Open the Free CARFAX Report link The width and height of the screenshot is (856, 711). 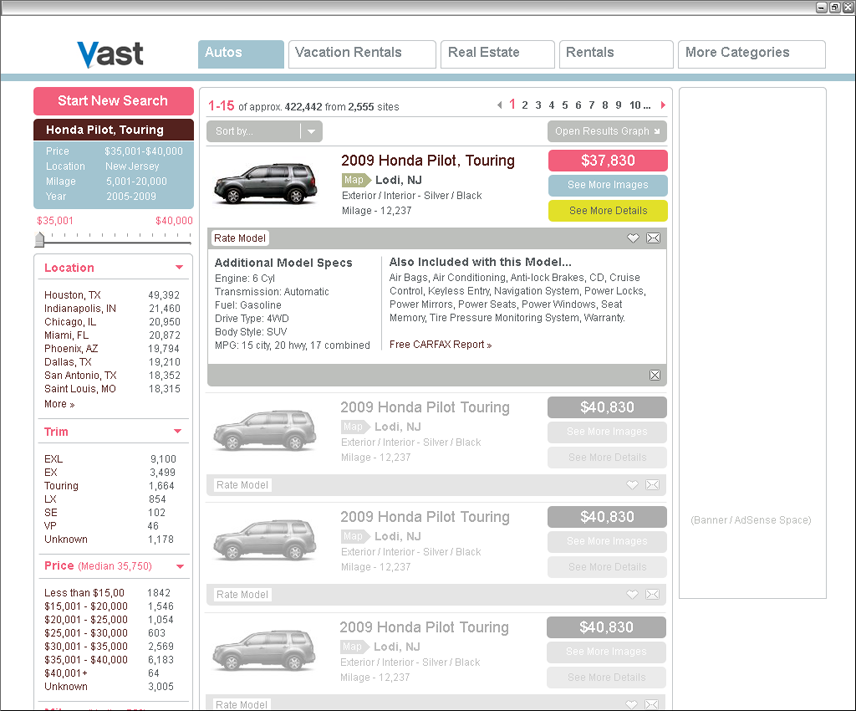[440, 345]
